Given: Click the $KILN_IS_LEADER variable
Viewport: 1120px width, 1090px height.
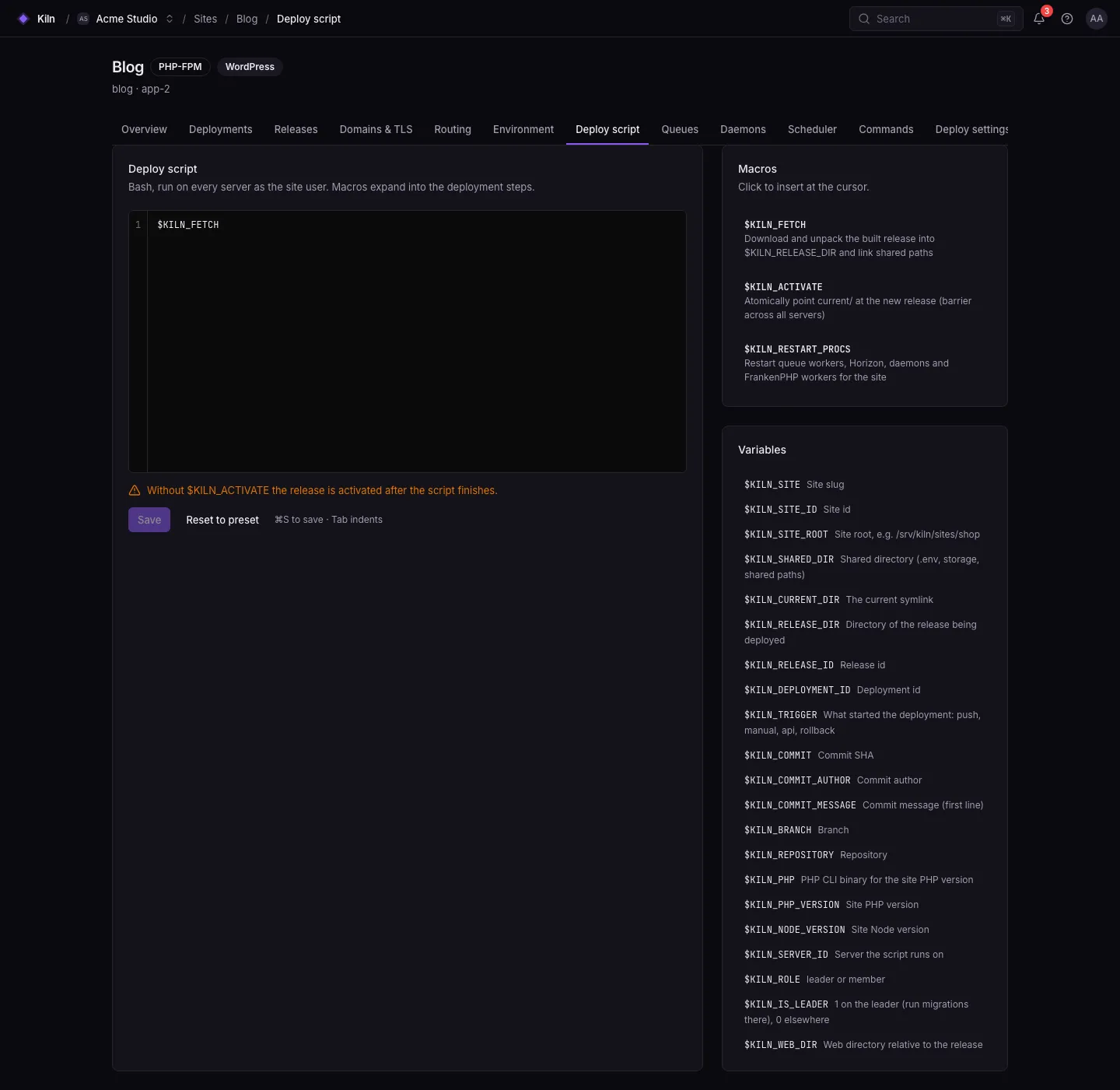Looking at the screenshot, I should [865, 1012].
